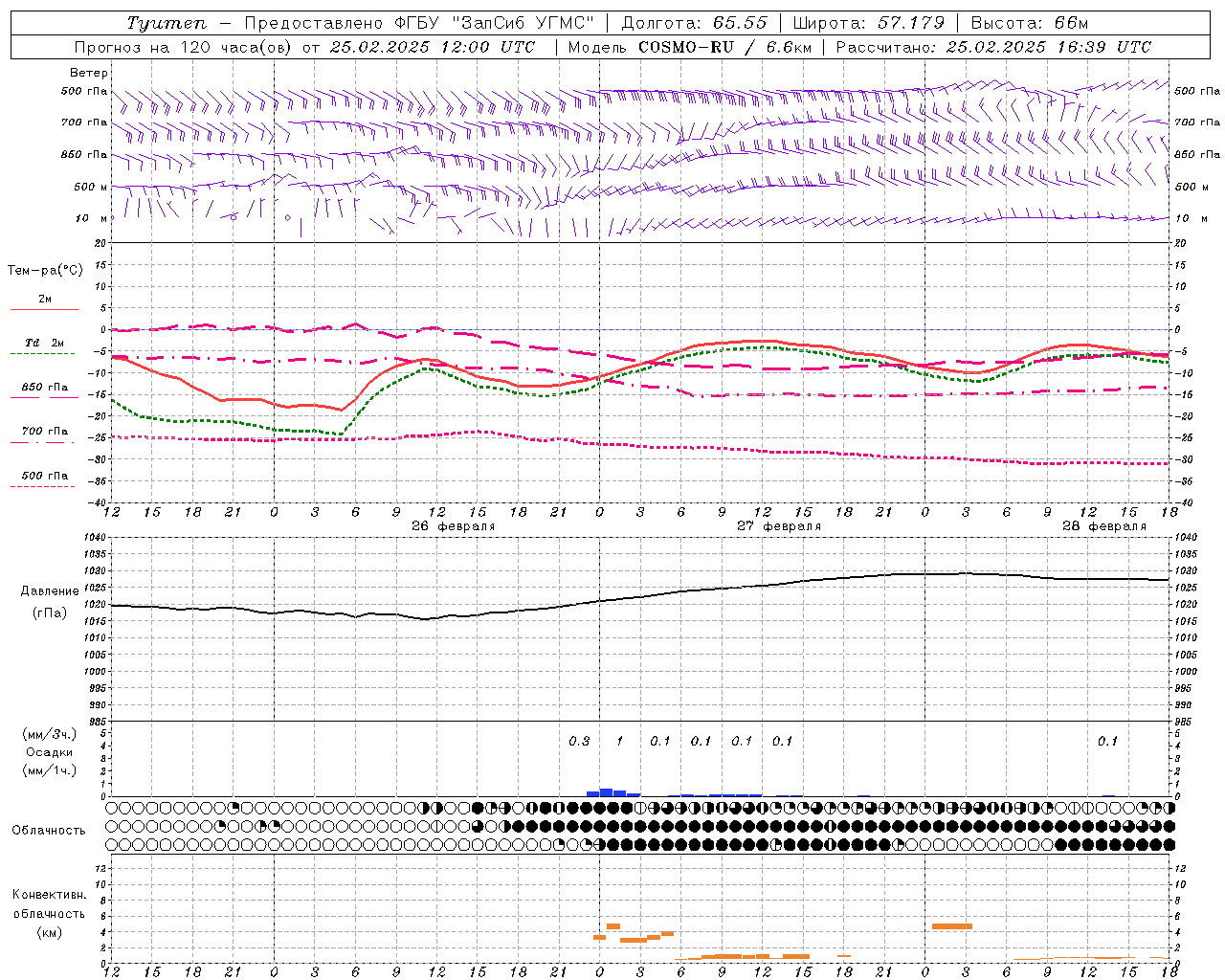This screenshot has height=980, width=1225.
Task: Click the "(мм/1ч.)" precipitation unit label
Action: click(x=50, y=770)
